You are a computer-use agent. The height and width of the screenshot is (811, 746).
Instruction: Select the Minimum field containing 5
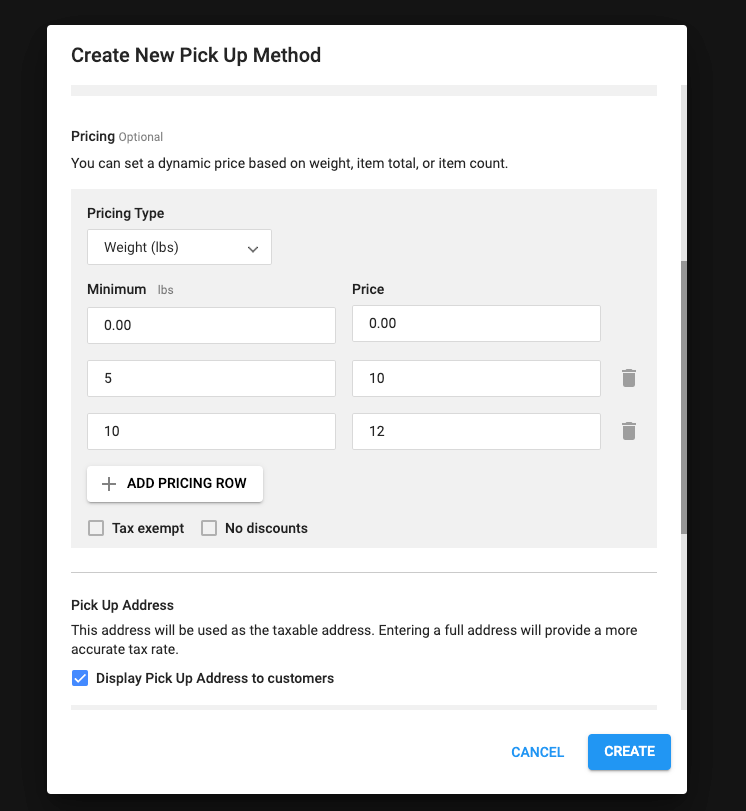coord(211,379)
